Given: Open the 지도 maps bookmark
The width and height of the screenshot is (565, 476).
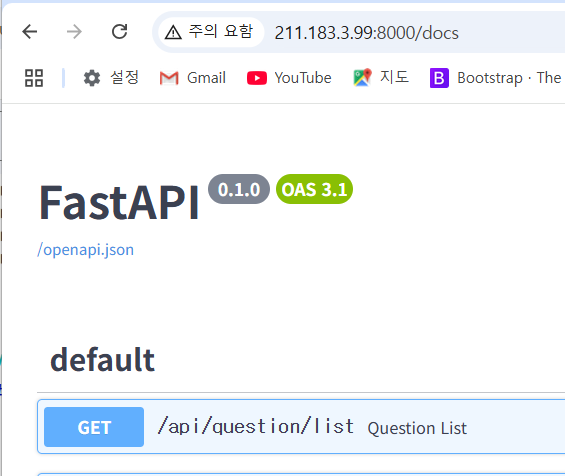Looking at the screenshot, I should pyautogui.click(x=381, y=77).
